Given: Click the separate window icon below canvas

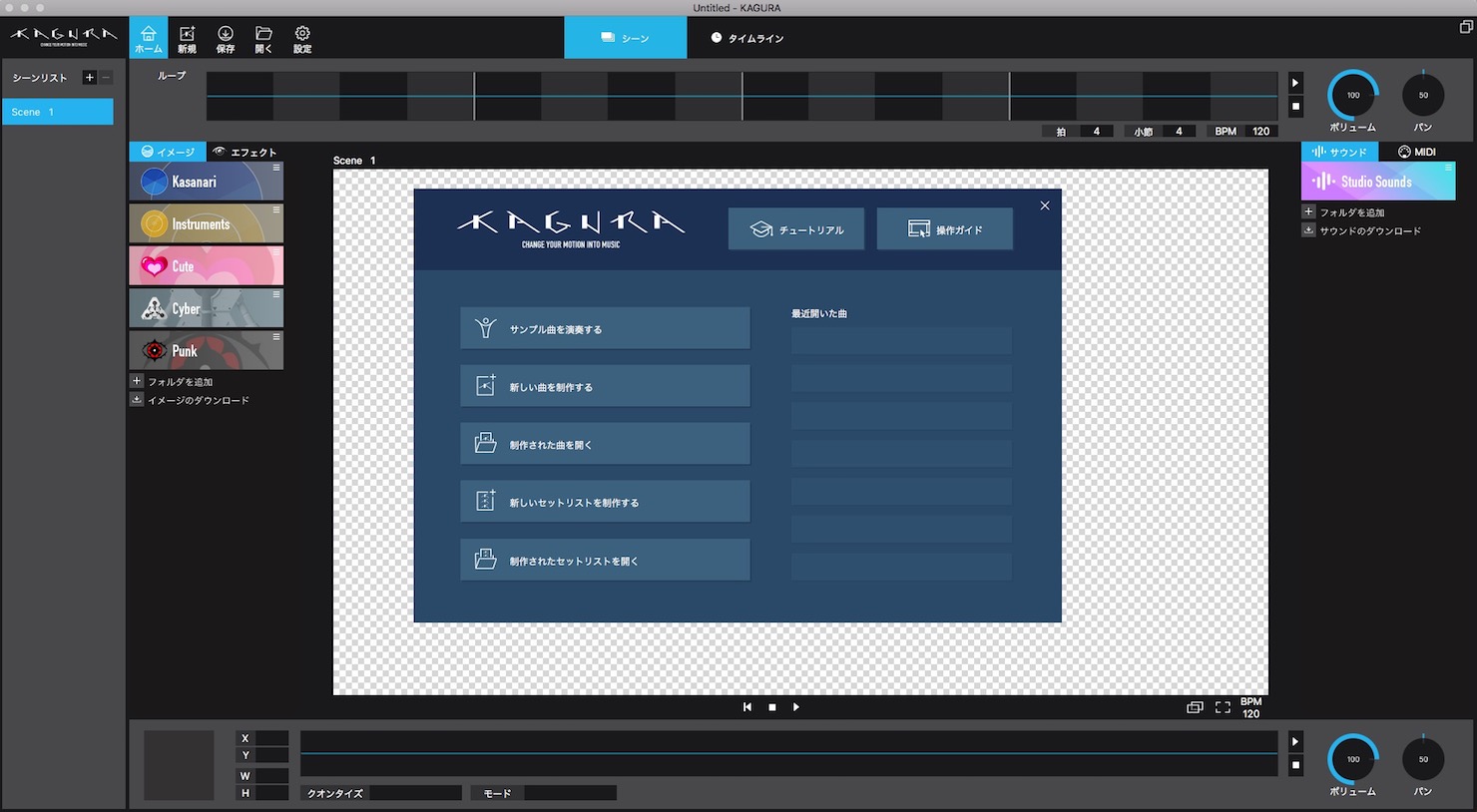Looking at the screenshot, I should 1195,707.
